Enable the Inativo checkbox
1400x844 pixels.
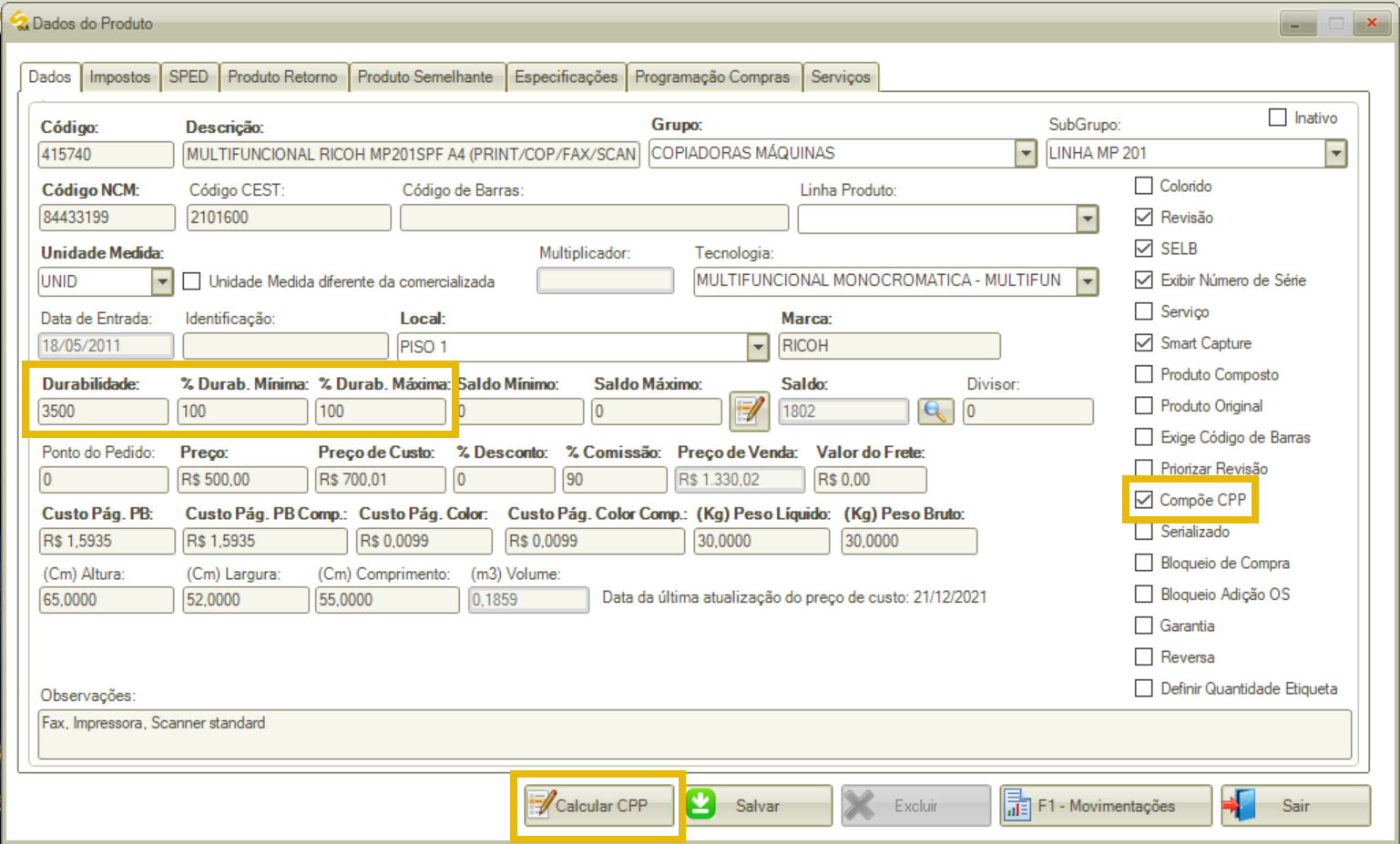pyautogui.click(x=1278, y=117)
